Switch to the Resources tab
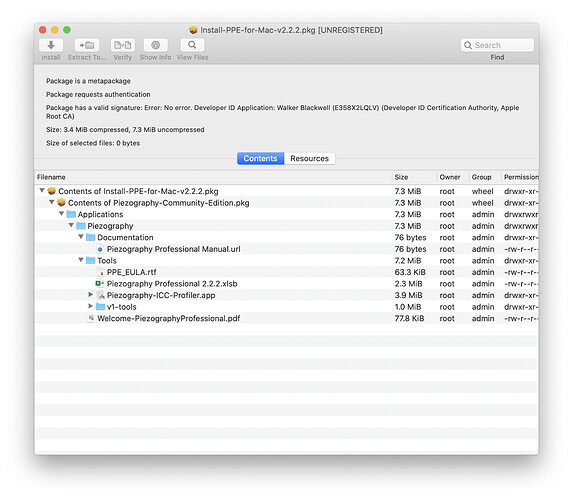Viewport: 572px width, 500px height. pyautogui.click(x=309, y=159)
